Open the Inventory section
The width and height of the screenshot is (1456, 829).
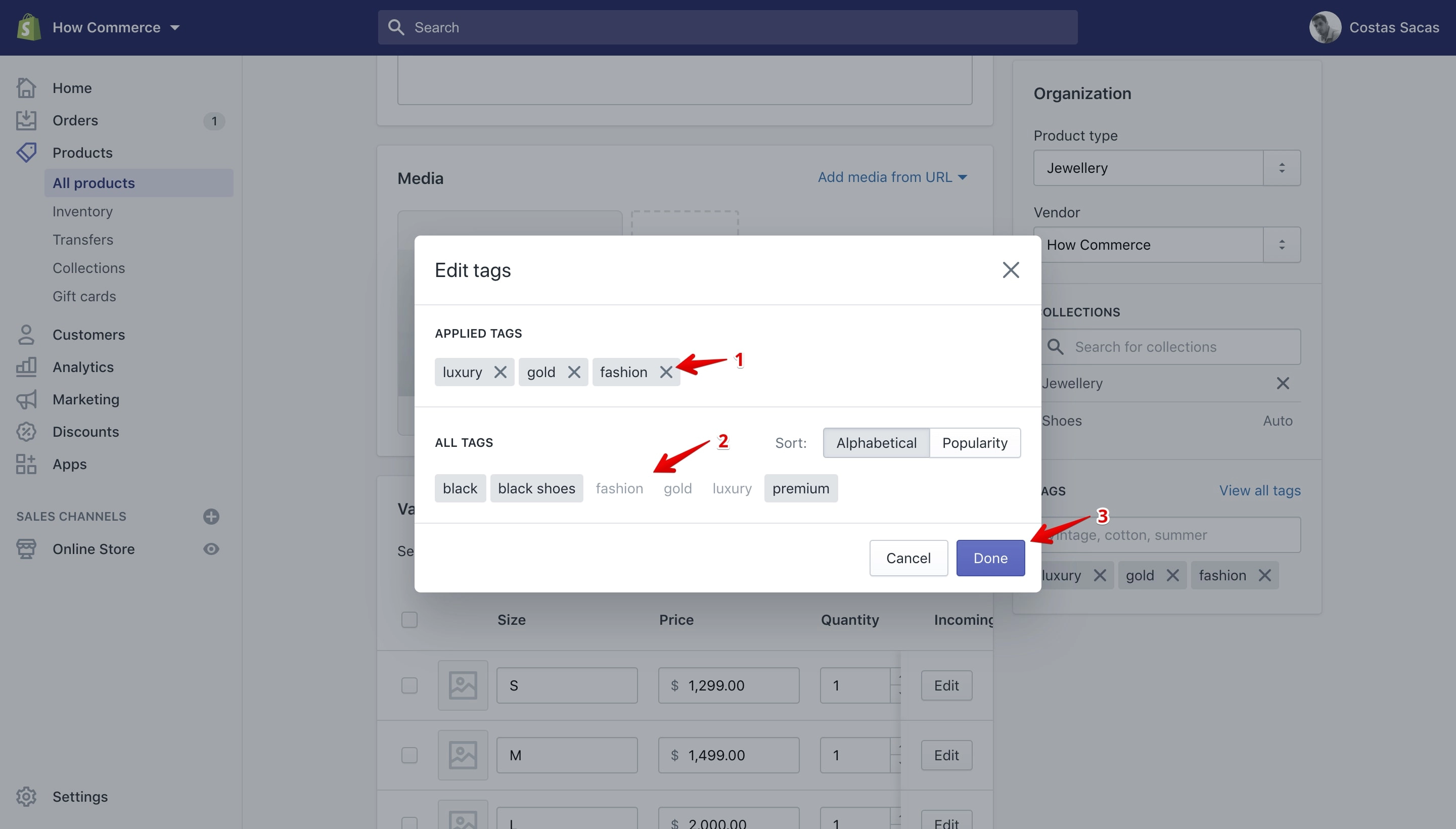tap(82, 211)
